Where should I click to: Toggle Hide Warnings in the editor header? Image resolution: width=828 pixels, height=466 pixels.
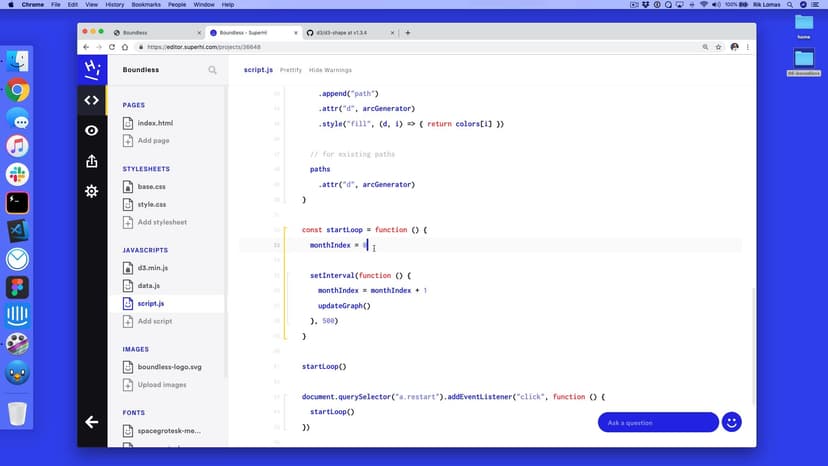330,70
